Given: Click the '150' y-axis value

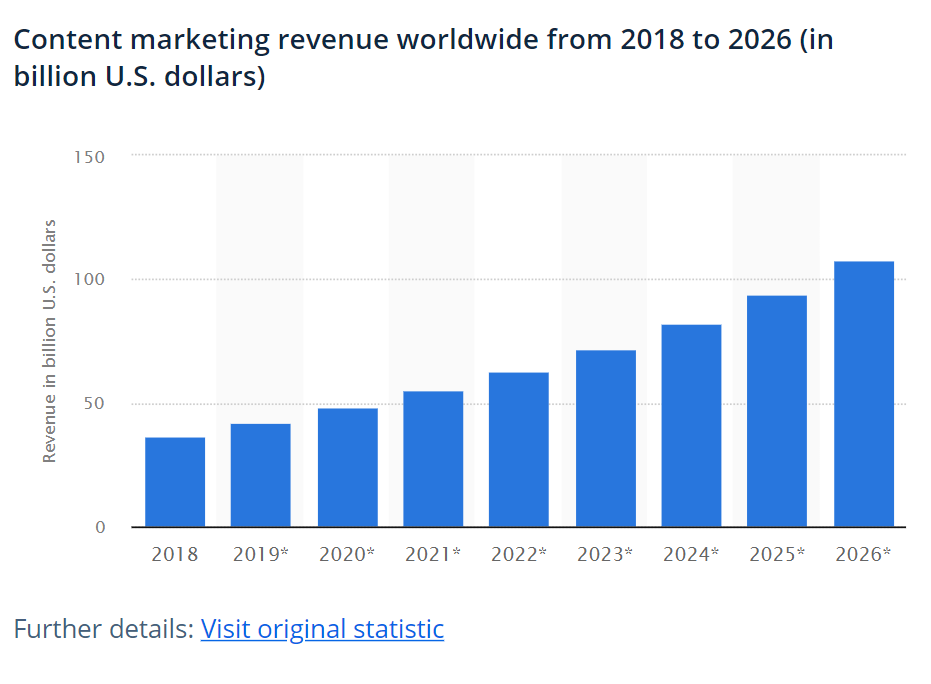Looking at the screenshot, I should click(89, 157).
